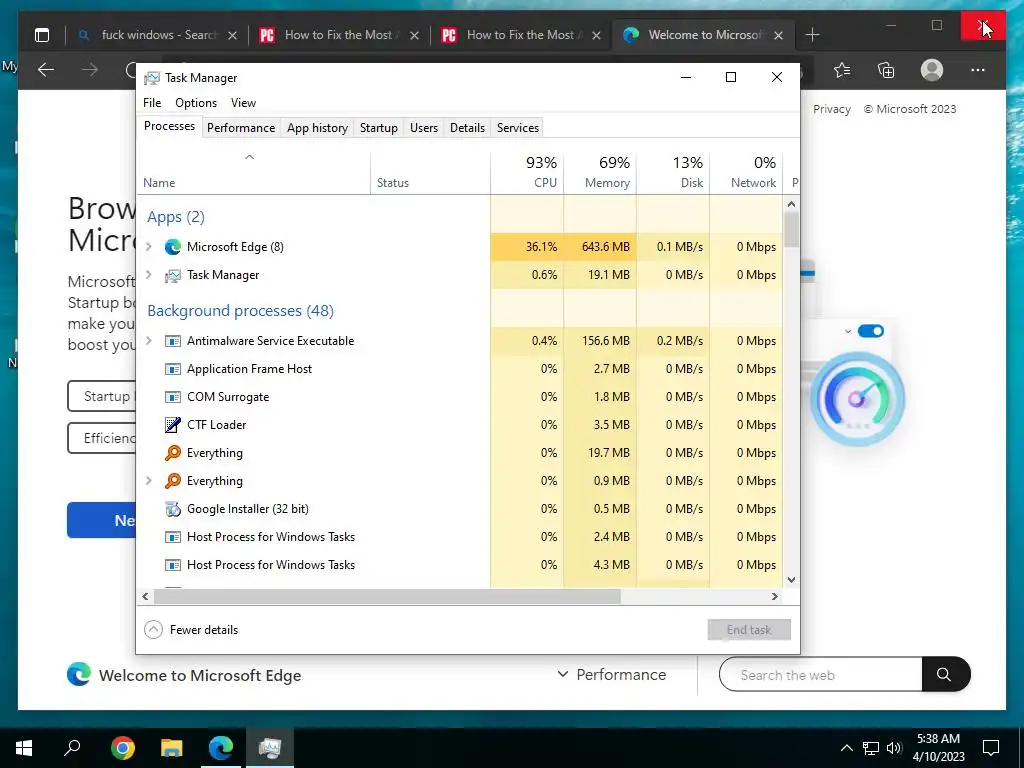Open Task Manager File menu
This screenshot has height=768, width=1024.
152,103
